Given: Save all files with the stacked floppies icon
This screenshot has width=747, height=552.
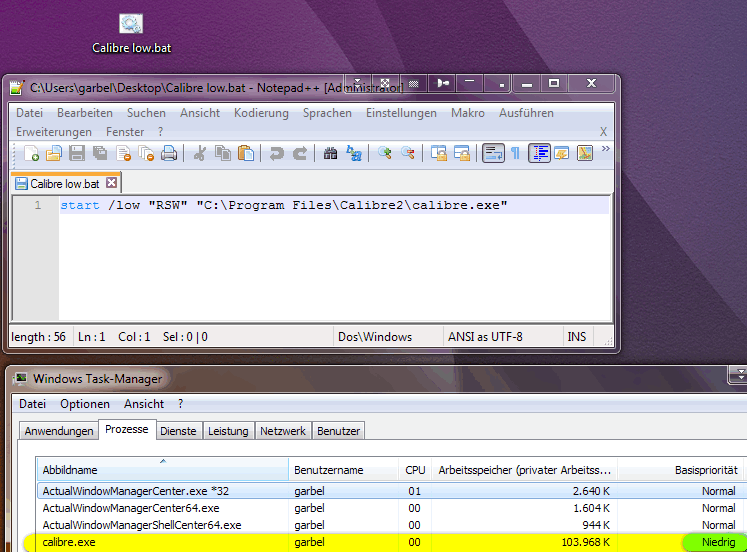Looking at the screenshot, I should click(x=100, y=153).
